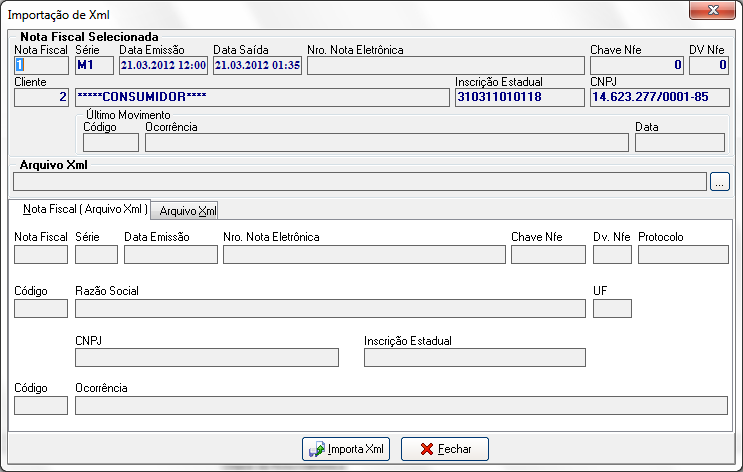This screenshot has height=472, width=743.
Task: Click the top Nro. Nota Eletrônica field
Action: coord(446,65)
